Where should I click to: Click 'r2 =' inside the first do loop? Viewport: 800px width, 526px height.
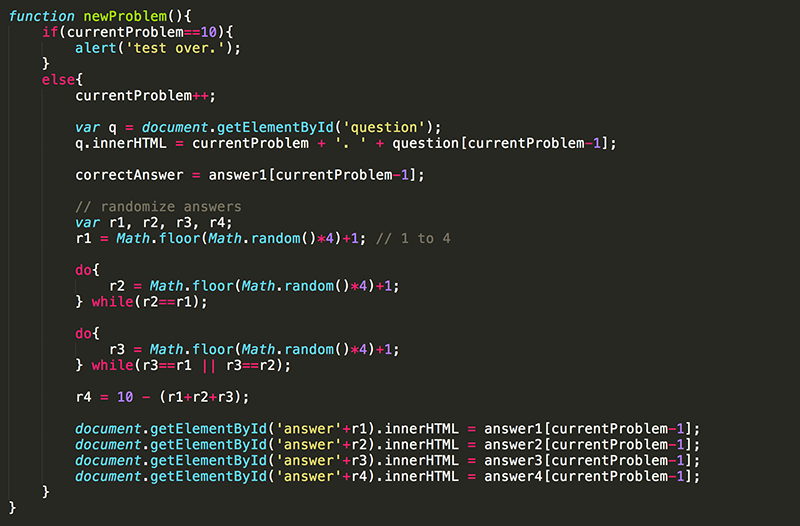point(126,286)
